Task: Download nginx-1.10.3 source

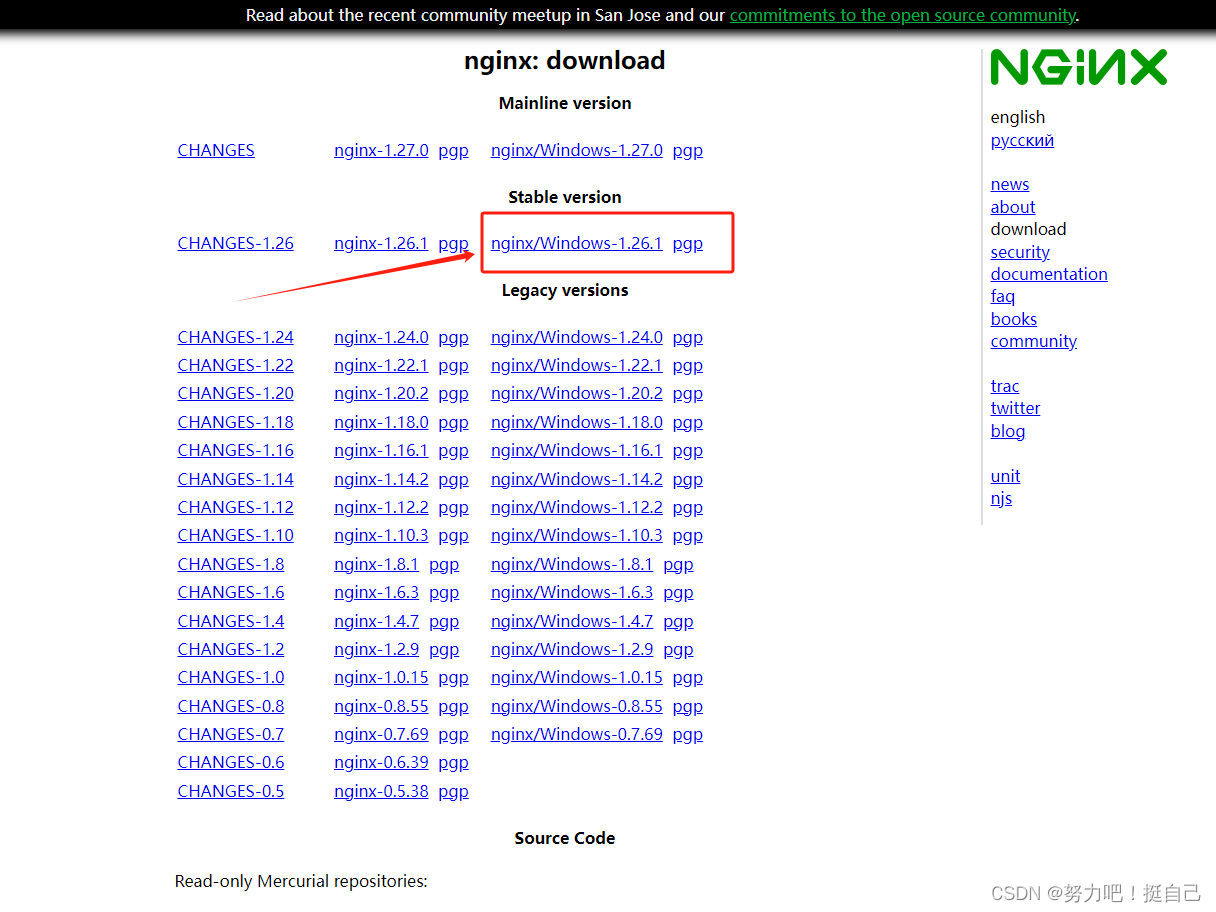Action: (381, 535)
